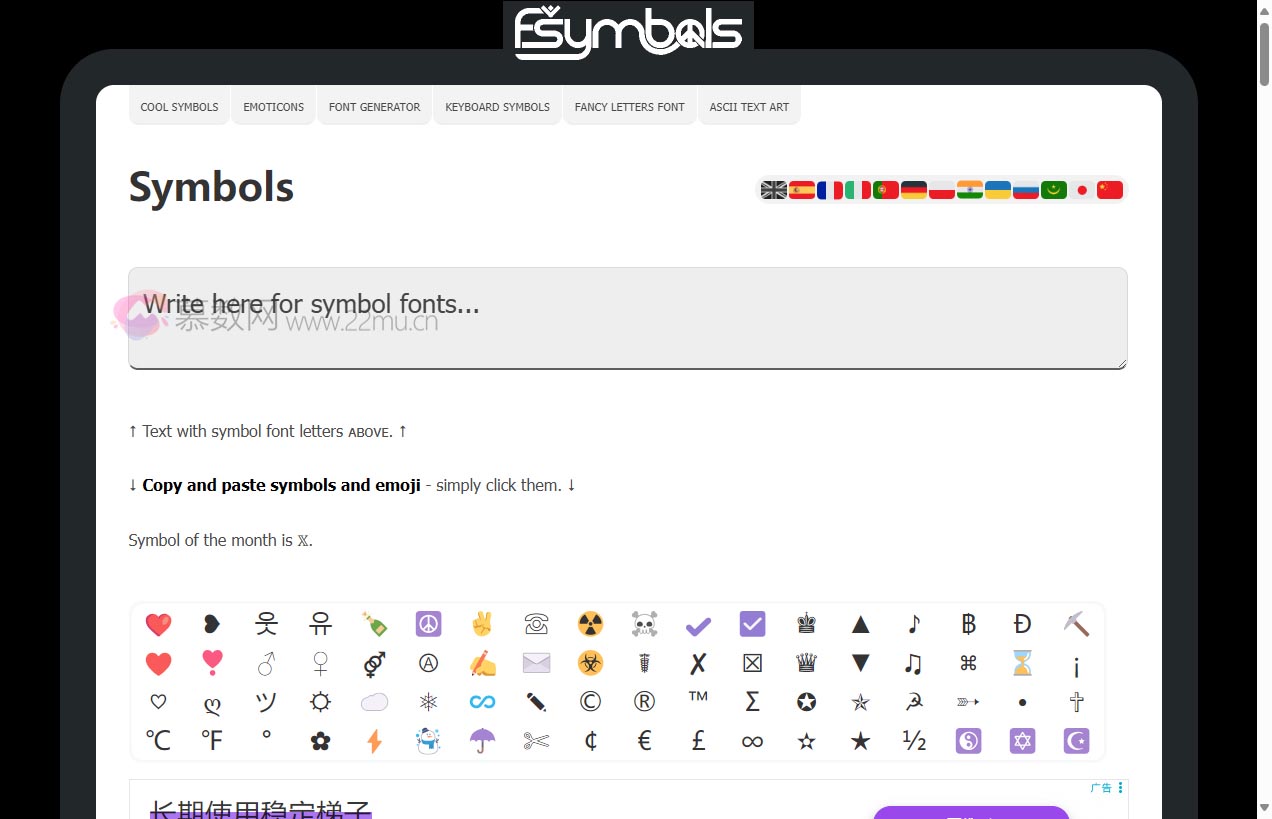Screen dimensions: 1272x819
Task: Select the hourglass emoji
Action: [1022, 662]
